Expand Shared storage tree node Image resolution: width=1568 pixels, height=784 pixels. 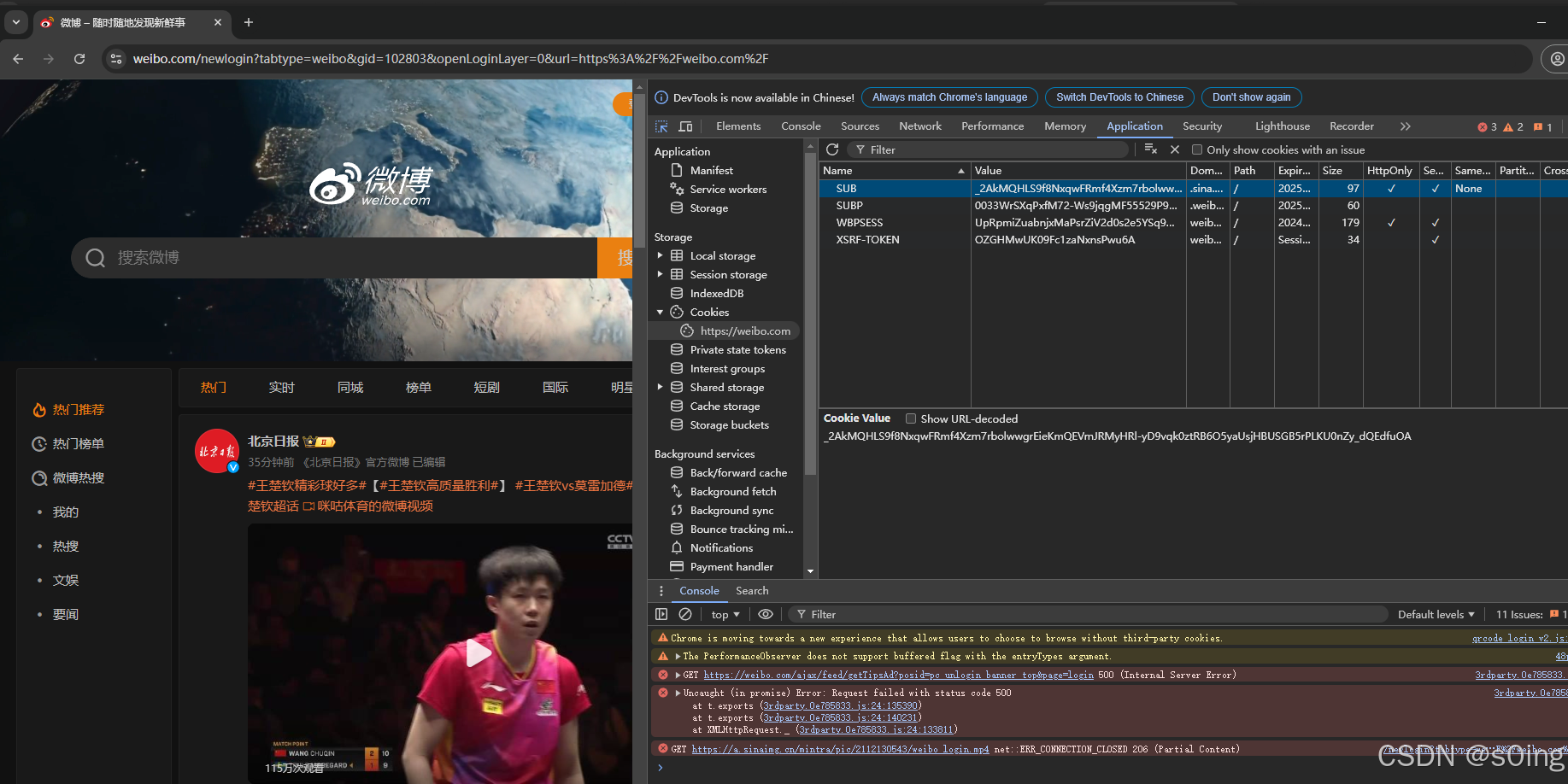click(x=660, y=388)
